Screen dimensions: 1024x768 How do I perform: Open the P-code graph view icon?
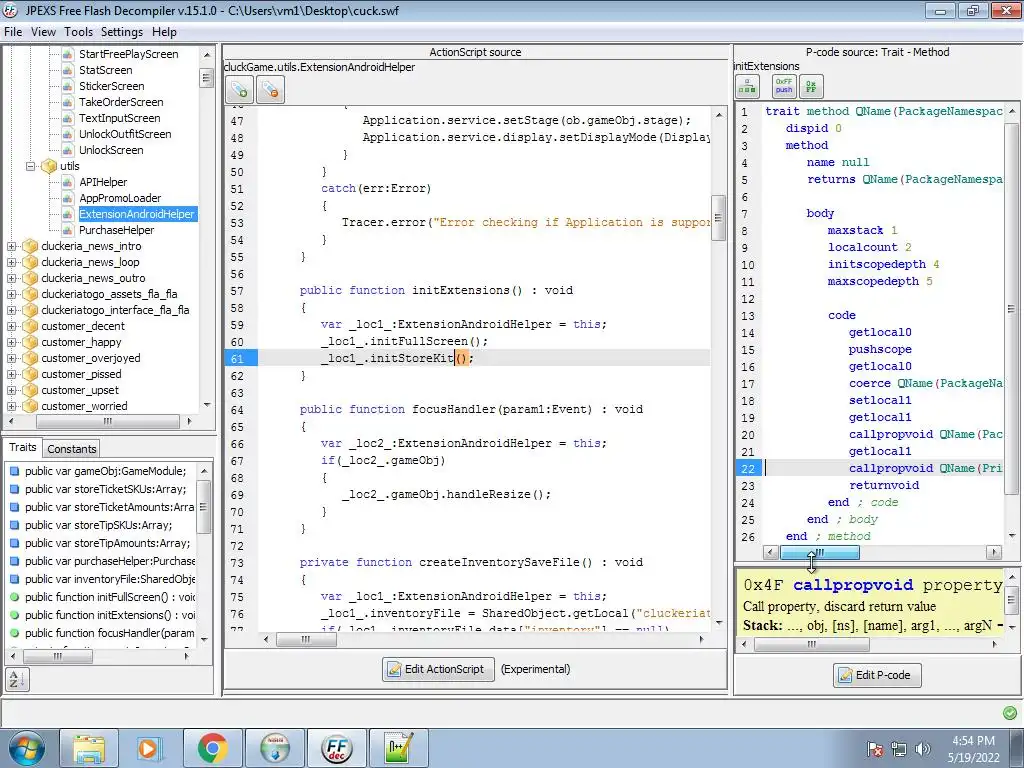point(747,87)
